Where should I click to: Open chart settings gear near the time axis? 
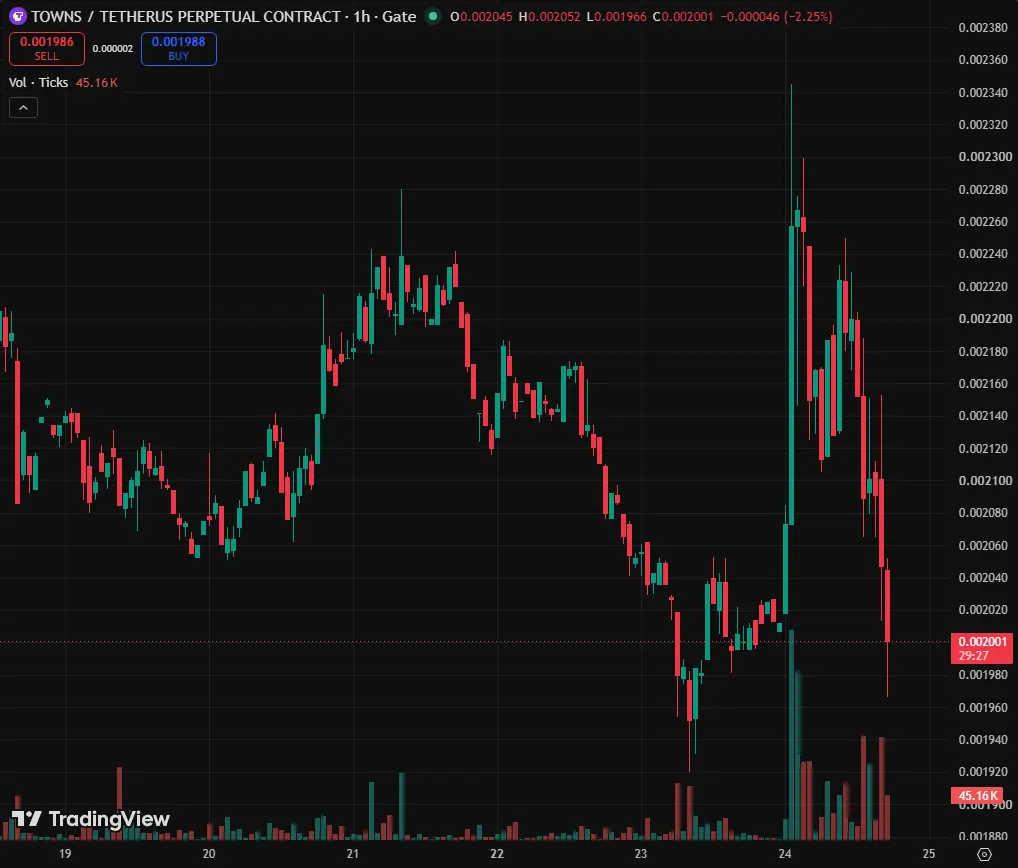pos(984,854)
